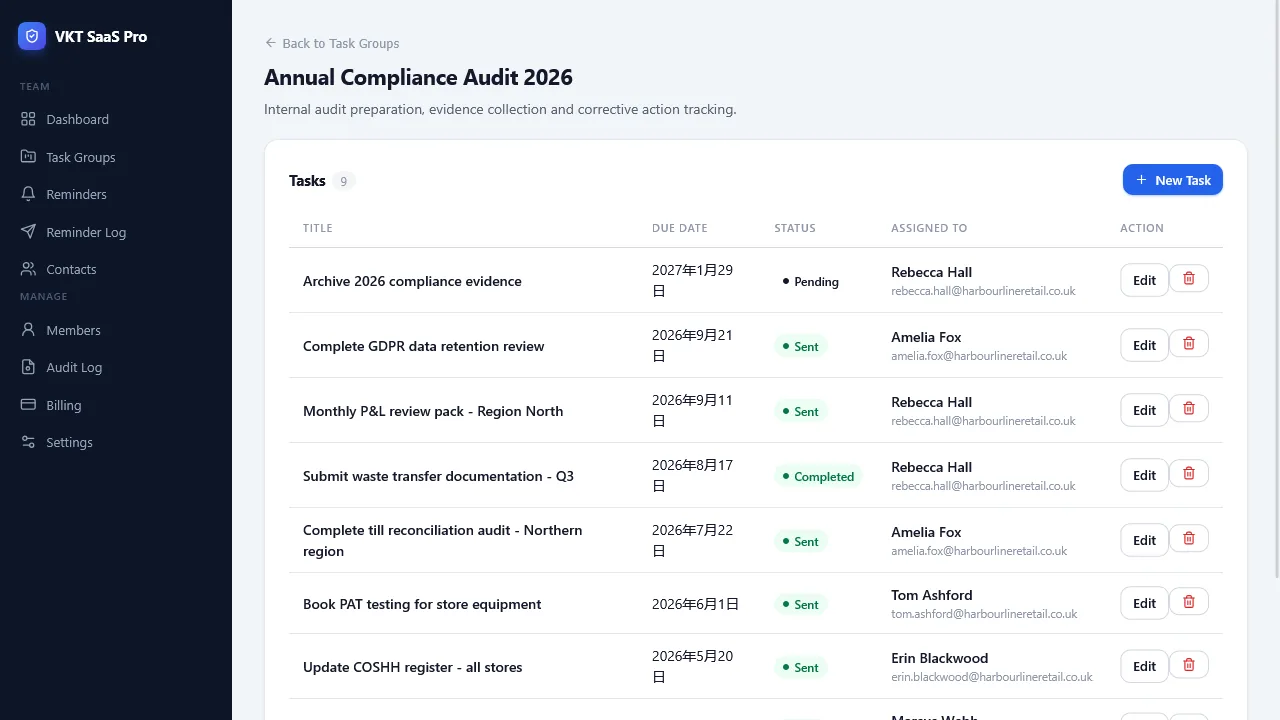
Task: Edit the till reconciliation audit task
Action: (x=1144, y=540)
